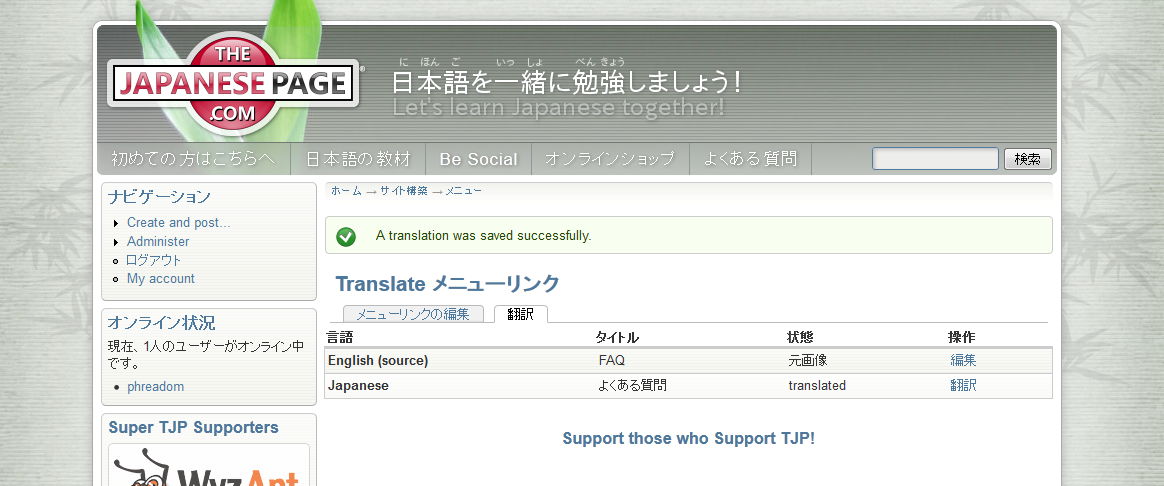
Task: Open My account link
Action: click(160, 279)
